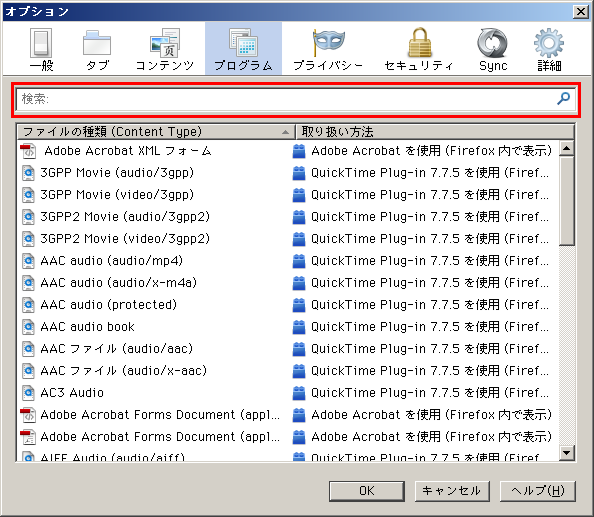This screenshot has height=517, width=594.
Task: Select 3GPP2 Movie (audio/3gpp2) row
Action: pyautogui.click(x=288, y=217)
